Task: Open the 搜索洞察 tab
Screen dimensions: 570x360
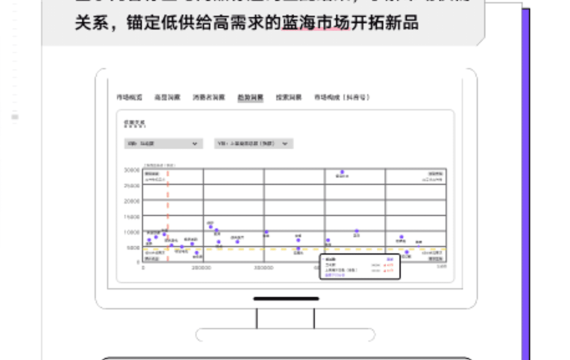Action: coord(289,97)
